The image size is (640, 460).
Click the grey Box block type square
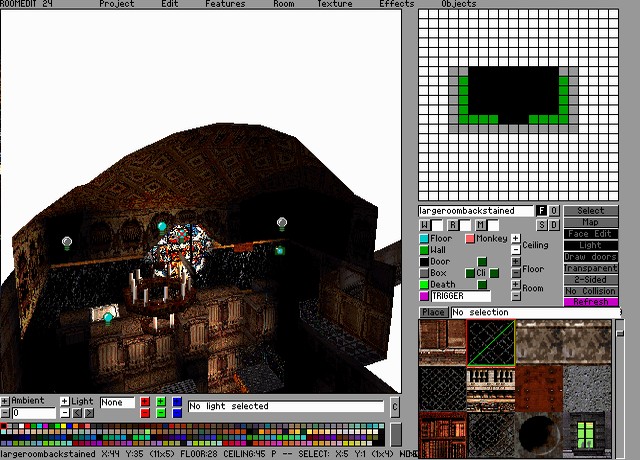click(x=424, y=273)
